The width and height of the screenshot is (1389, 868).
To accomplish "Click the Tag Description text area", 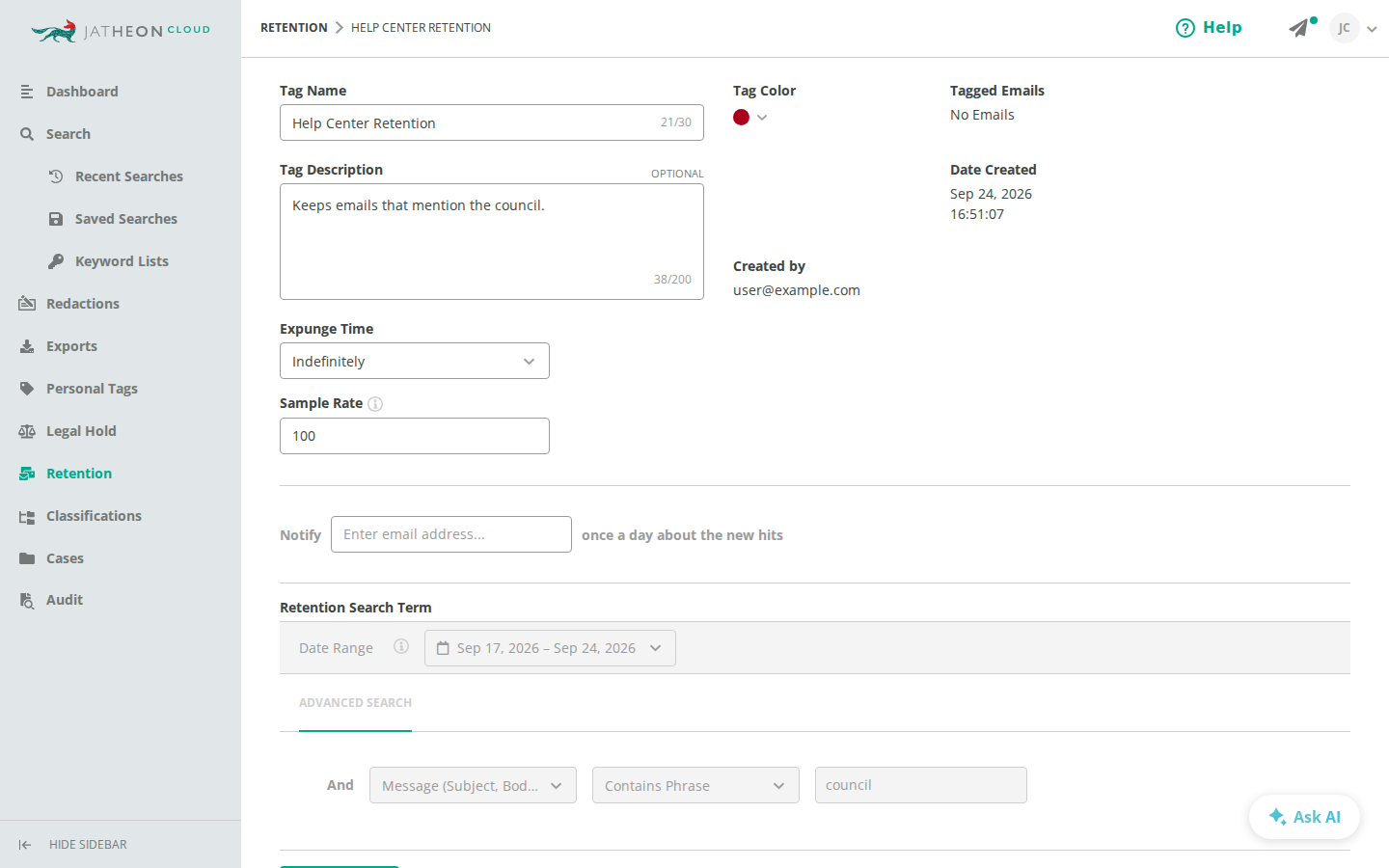I will click(492, 242).
